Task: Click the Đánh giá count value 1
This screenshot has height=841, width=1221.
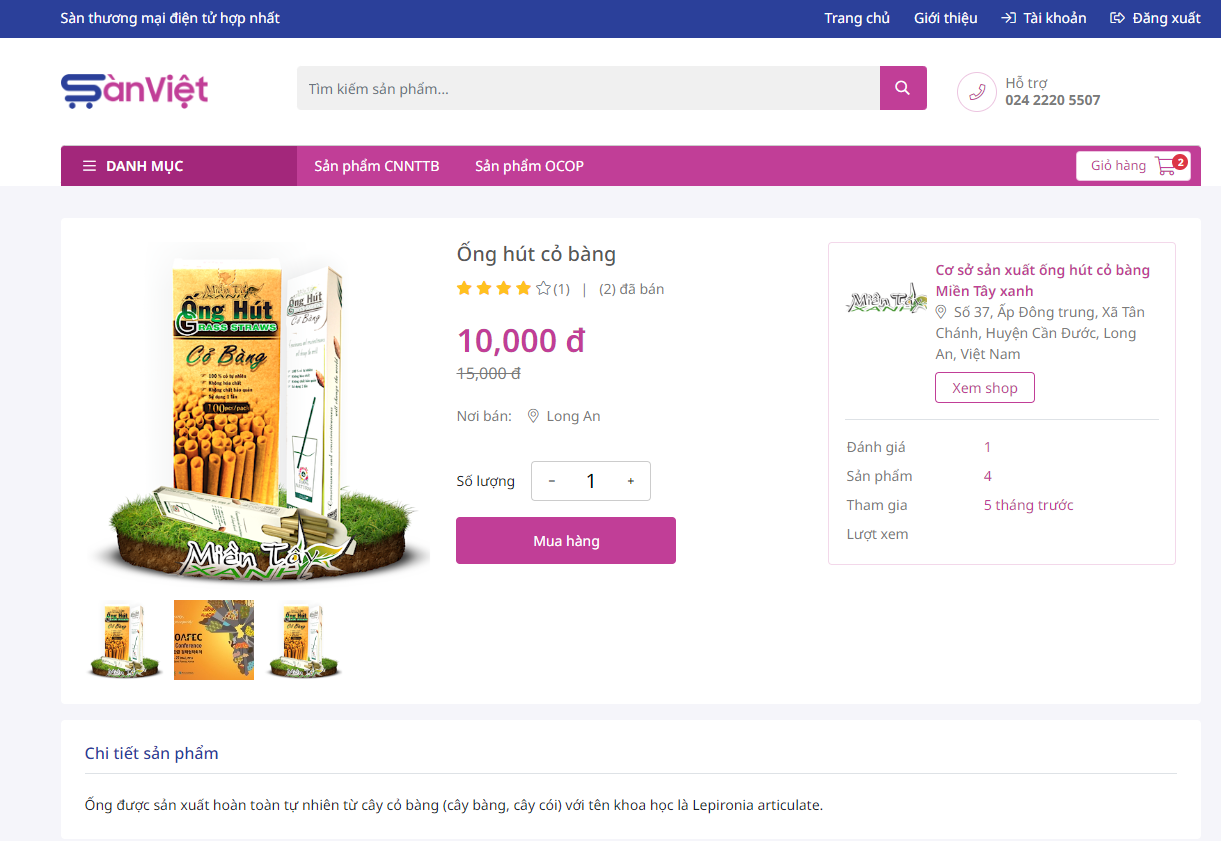Action: coord(988,447)
